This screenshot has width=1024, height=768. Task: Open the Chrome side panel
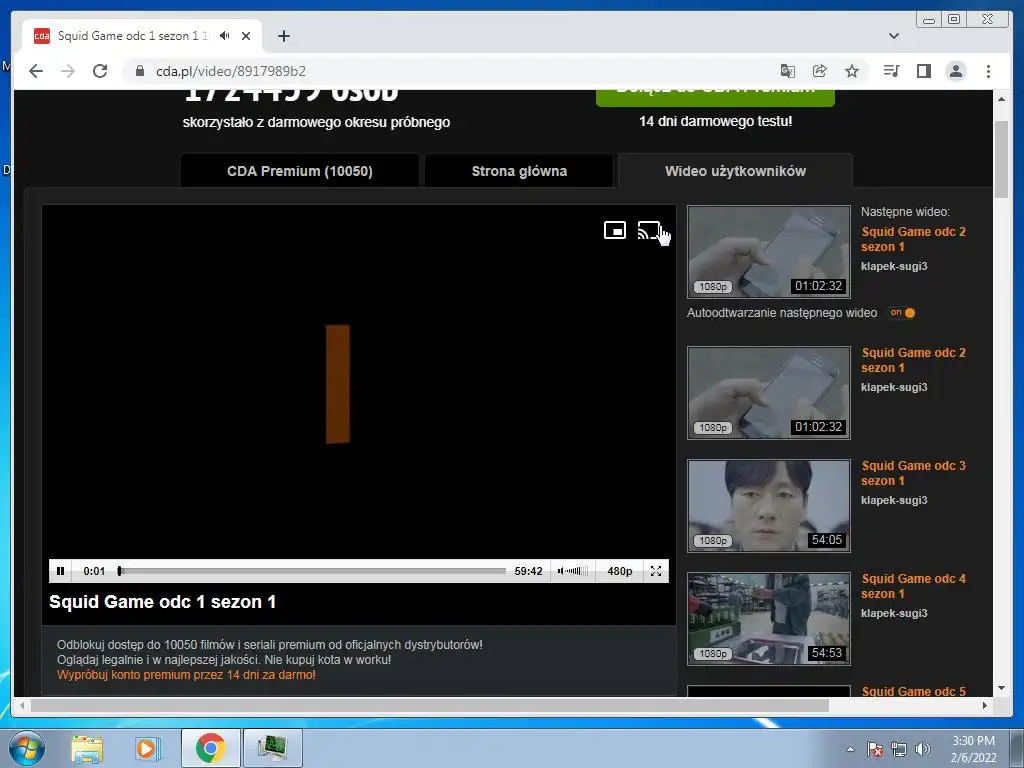click(x=923, y=71)
